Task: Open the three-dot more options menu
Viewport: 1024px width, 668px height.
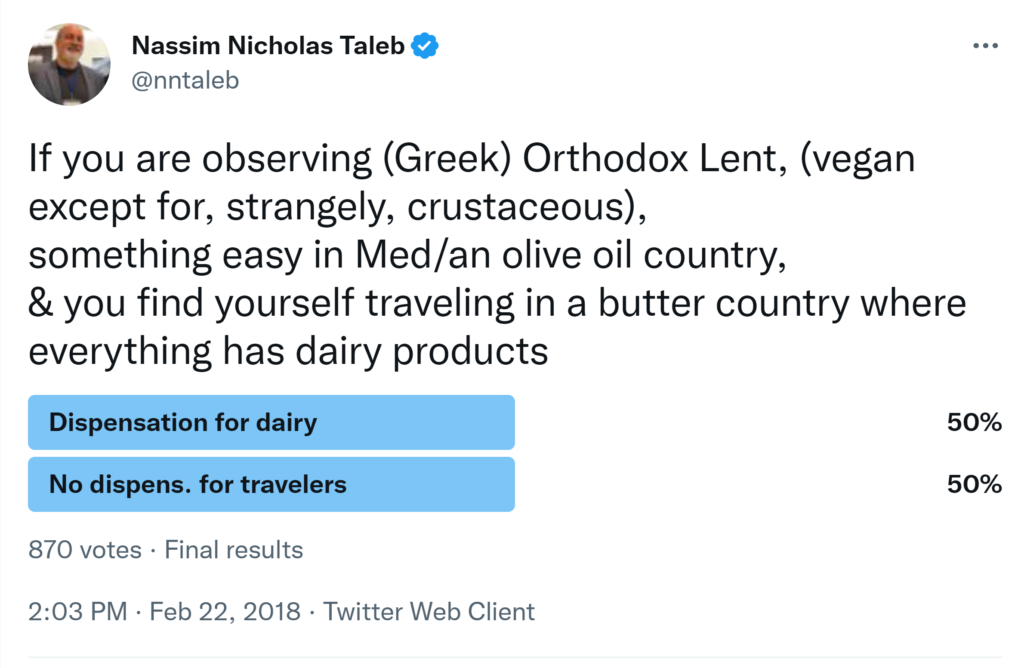Action: click(985, 46)
